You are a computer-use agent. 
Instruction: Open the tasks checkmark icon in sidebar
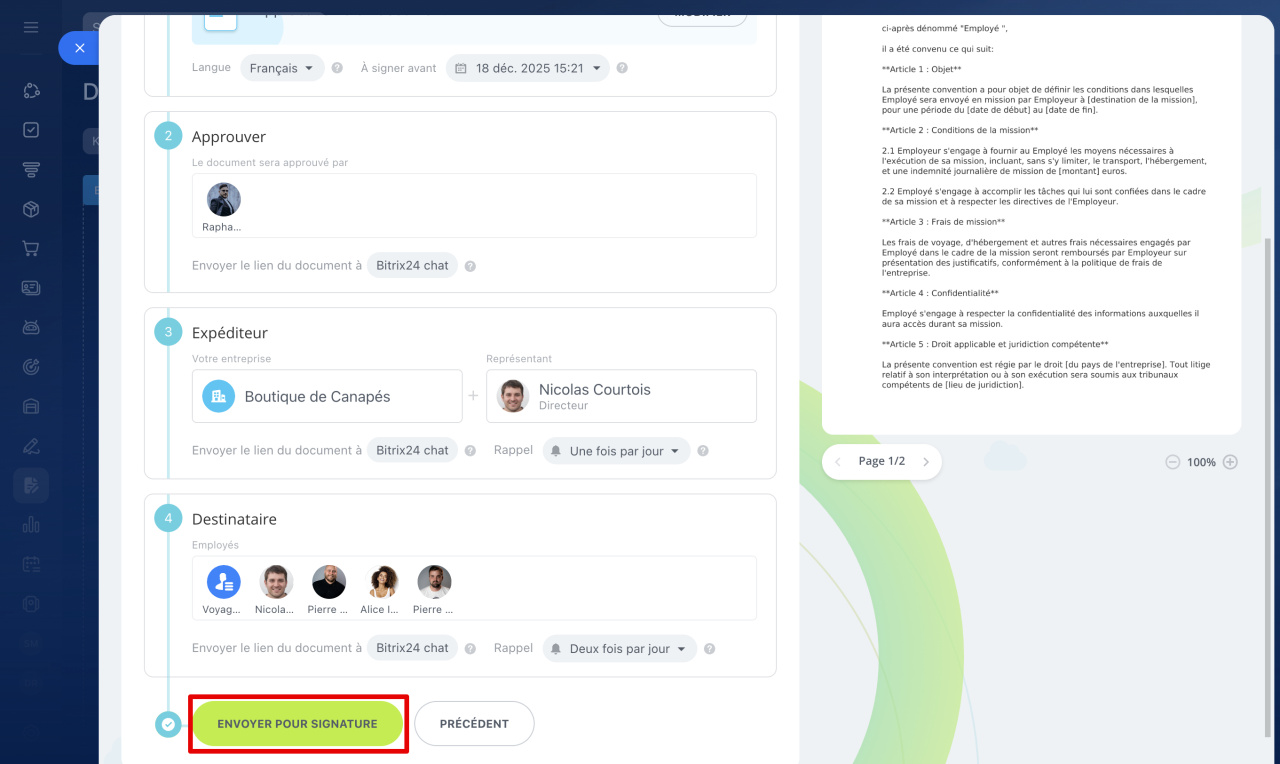coord(31,130)
